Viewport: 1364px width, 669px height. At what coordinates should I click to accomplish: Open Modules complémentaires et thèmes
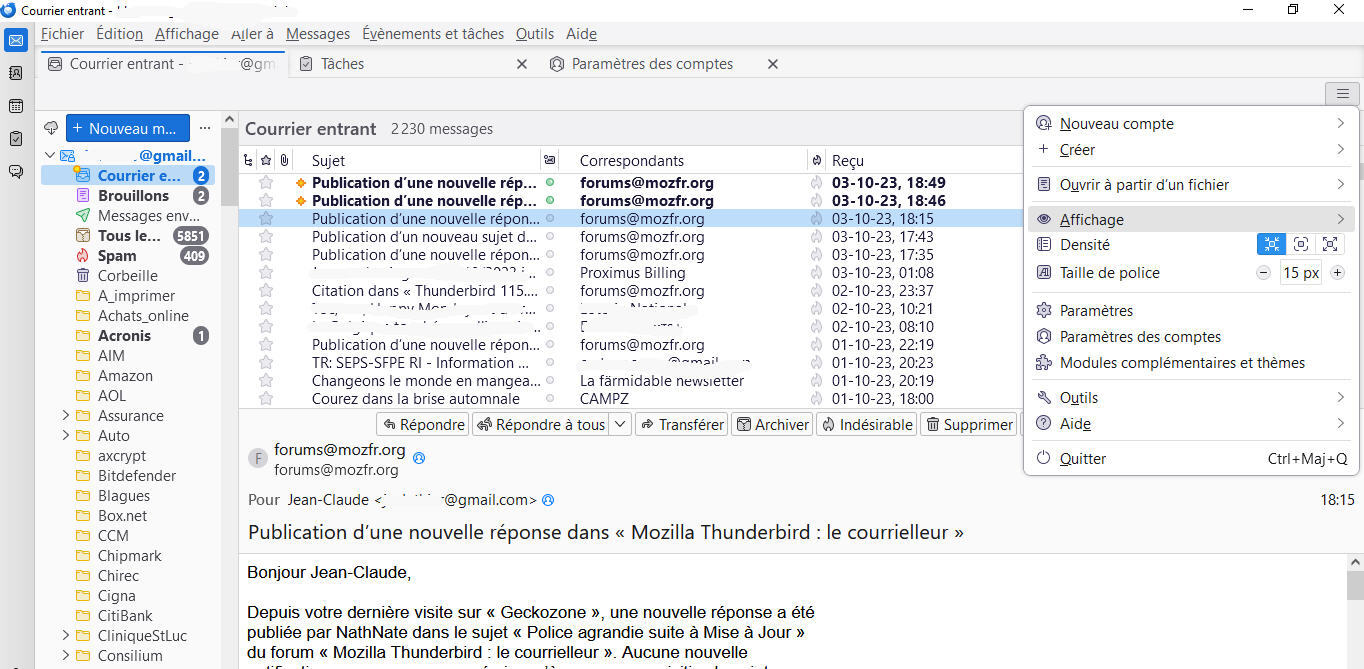click(x=1191, y=363)
